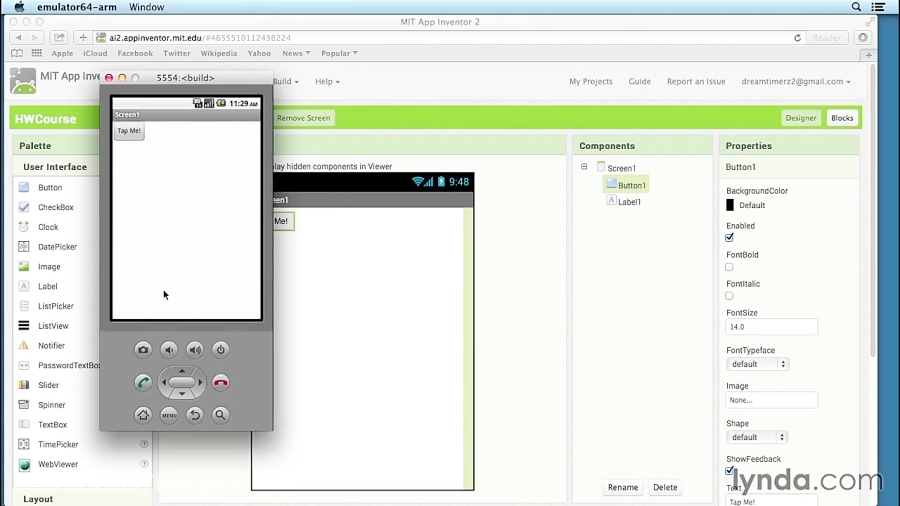The width and height of the screenshot is (900, 506).
Task: Toggle the FontItalic checkbox
Action: (729, 296)
